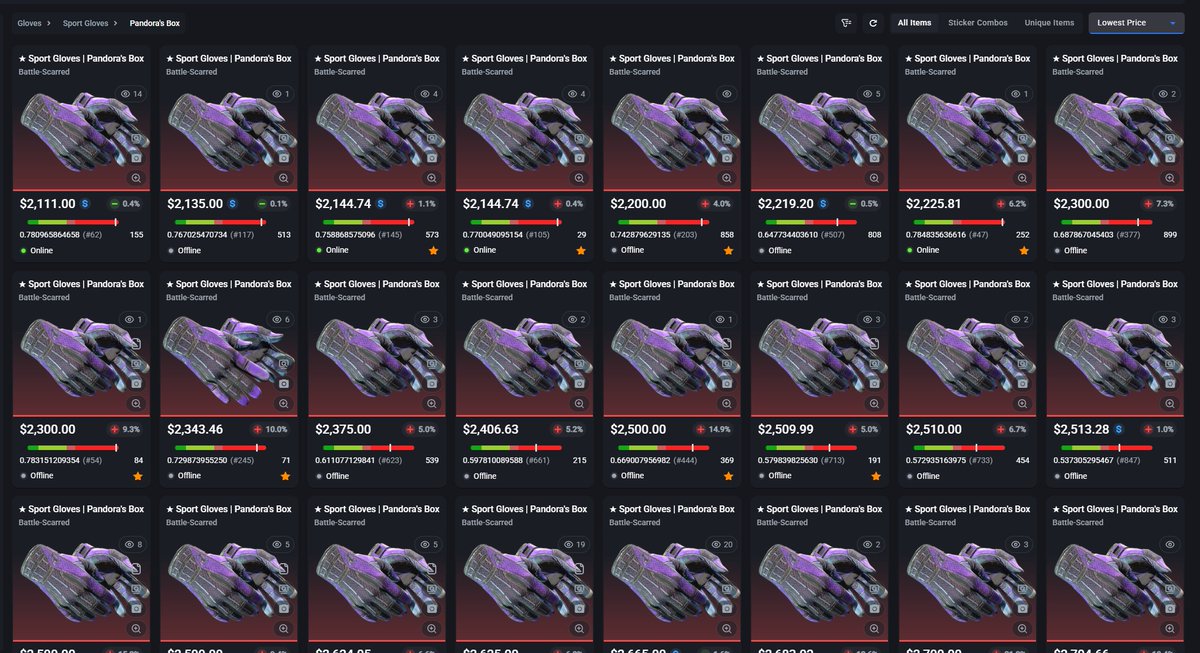Click float value 0.537305295467
Screen dimensions: 1200x653
(1082, 461)
